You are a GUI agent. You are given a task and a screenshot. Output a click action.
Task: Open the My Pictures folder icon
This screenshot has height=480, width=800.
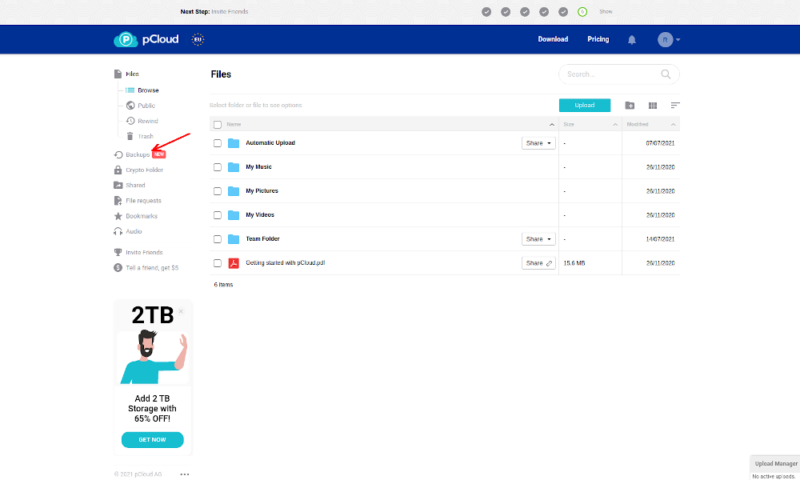(x=233, y=191)
